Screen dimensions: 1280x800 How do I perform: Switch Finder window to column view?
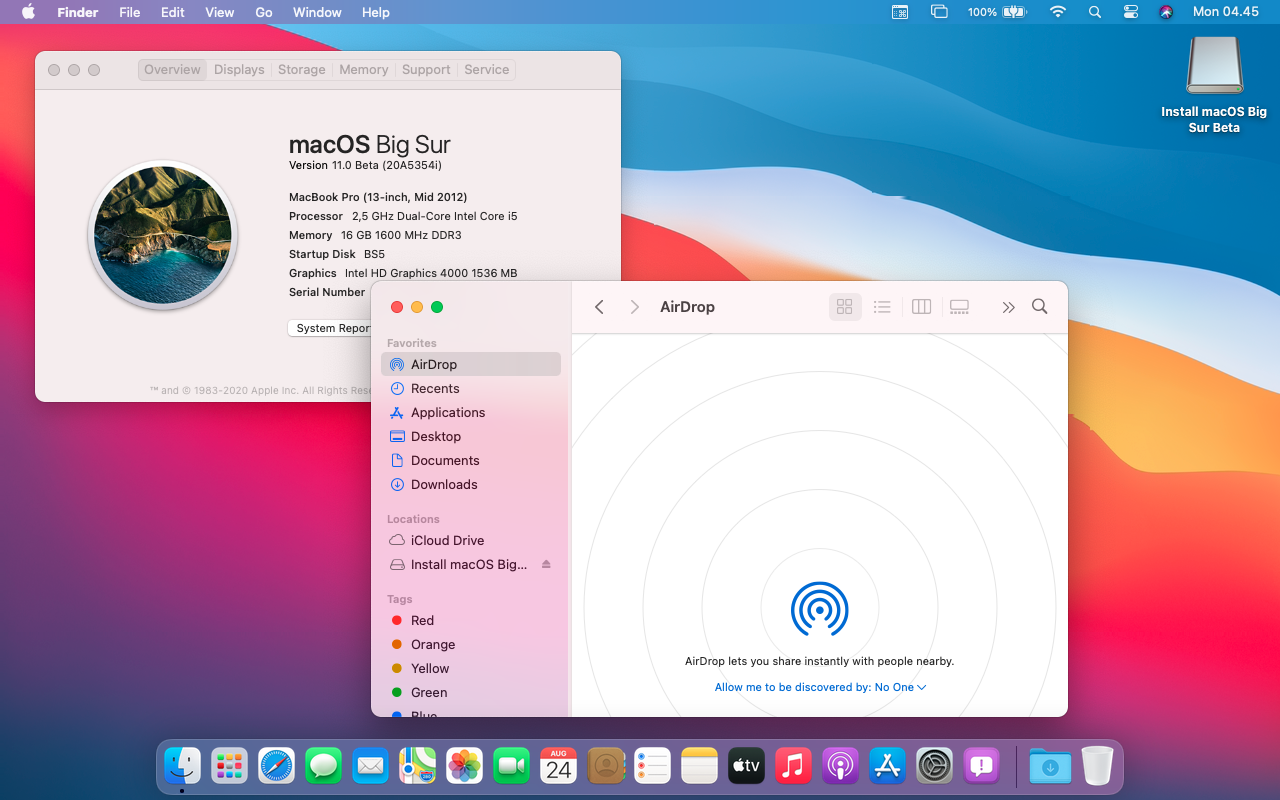pyautogui.click(x=922, y=307)
